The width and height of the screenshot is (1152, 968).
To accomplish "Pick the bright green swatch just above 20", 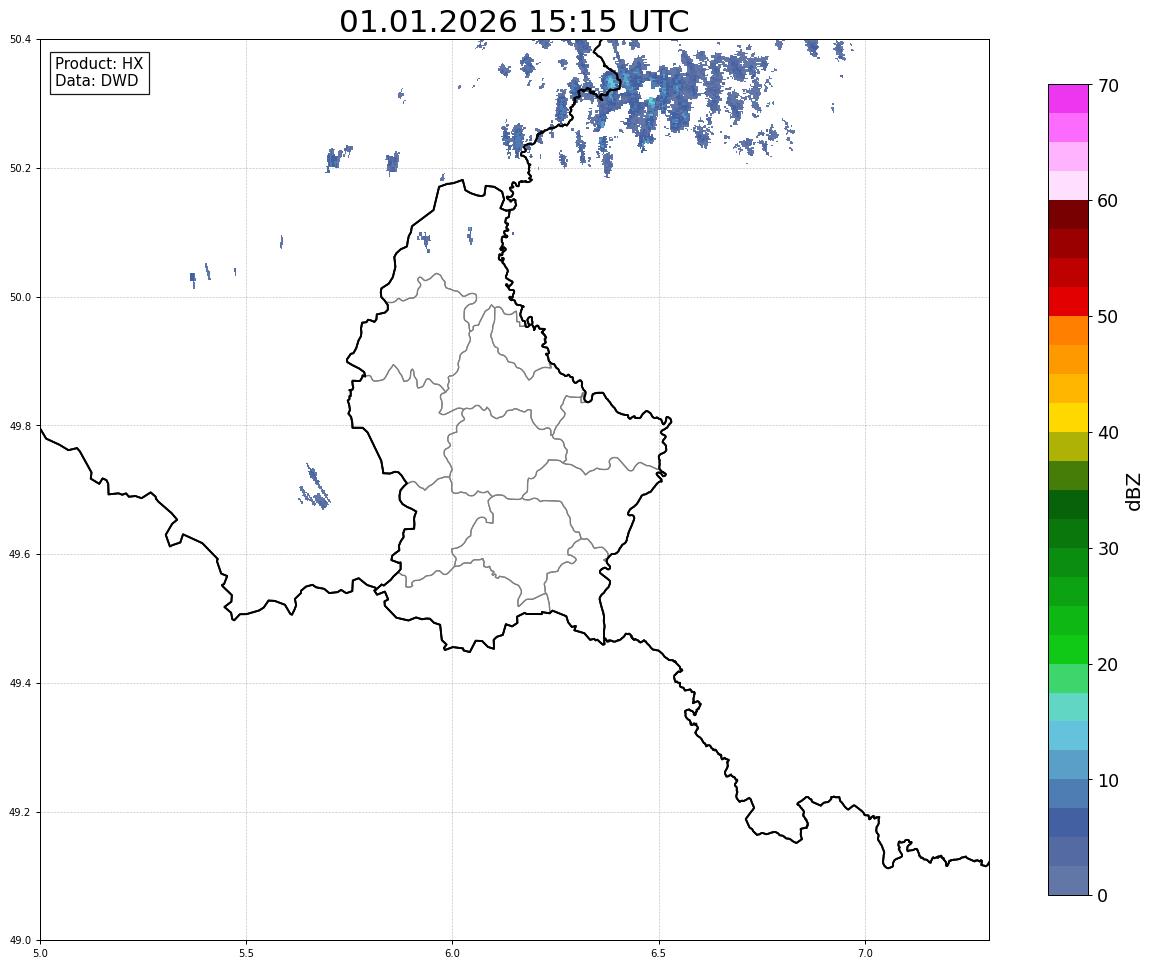I will click(1068, 649).
